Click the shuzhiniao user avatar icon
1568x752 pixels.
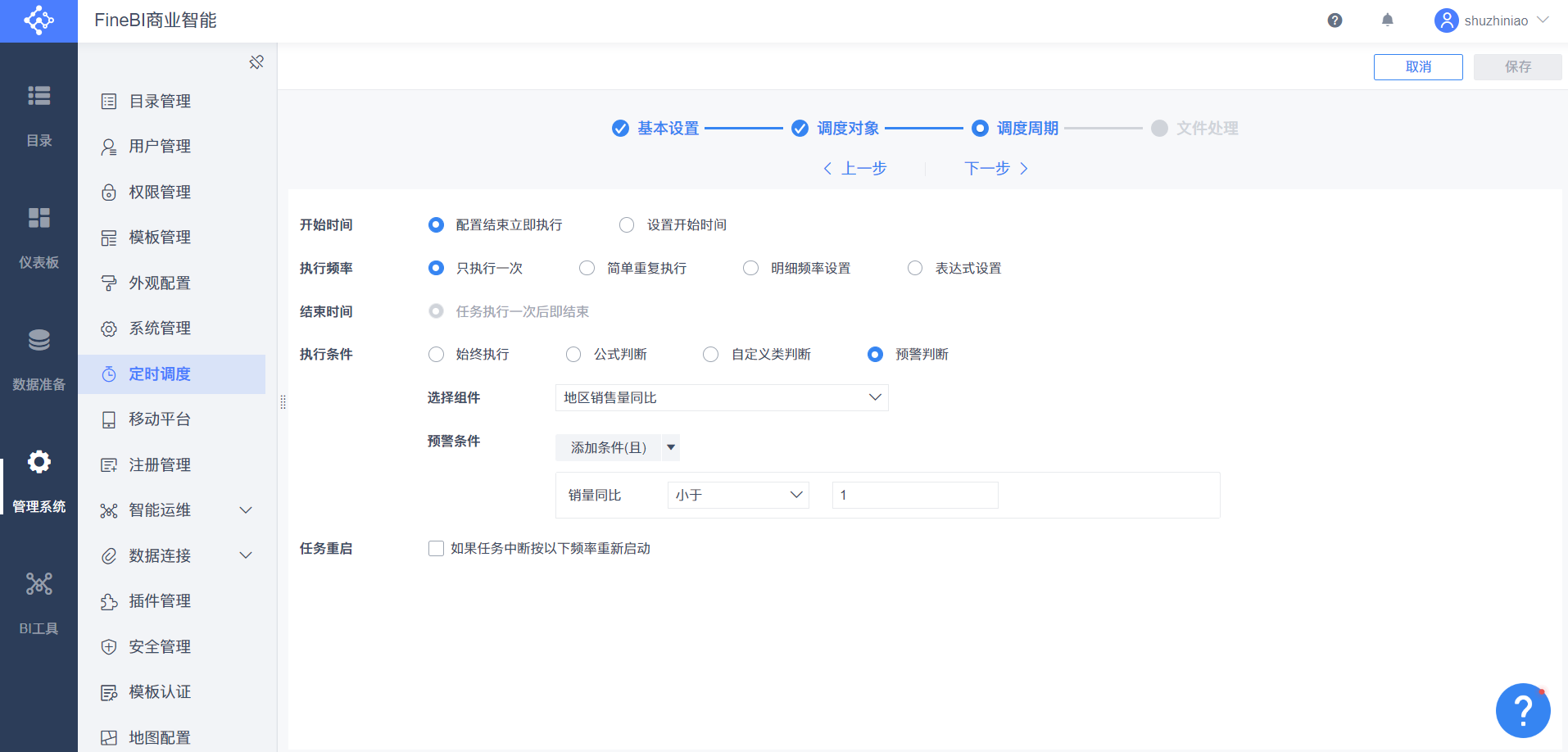click(1446, 20)
